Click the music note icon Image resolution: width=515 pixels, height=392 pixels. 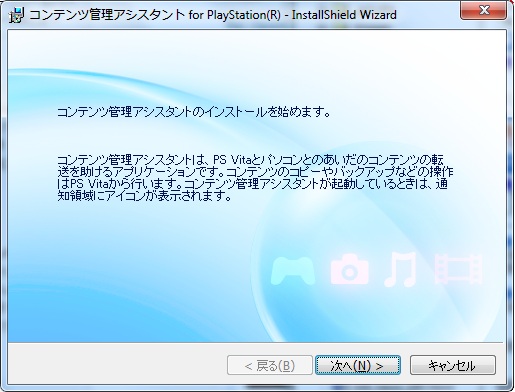[x=401, y=269]
